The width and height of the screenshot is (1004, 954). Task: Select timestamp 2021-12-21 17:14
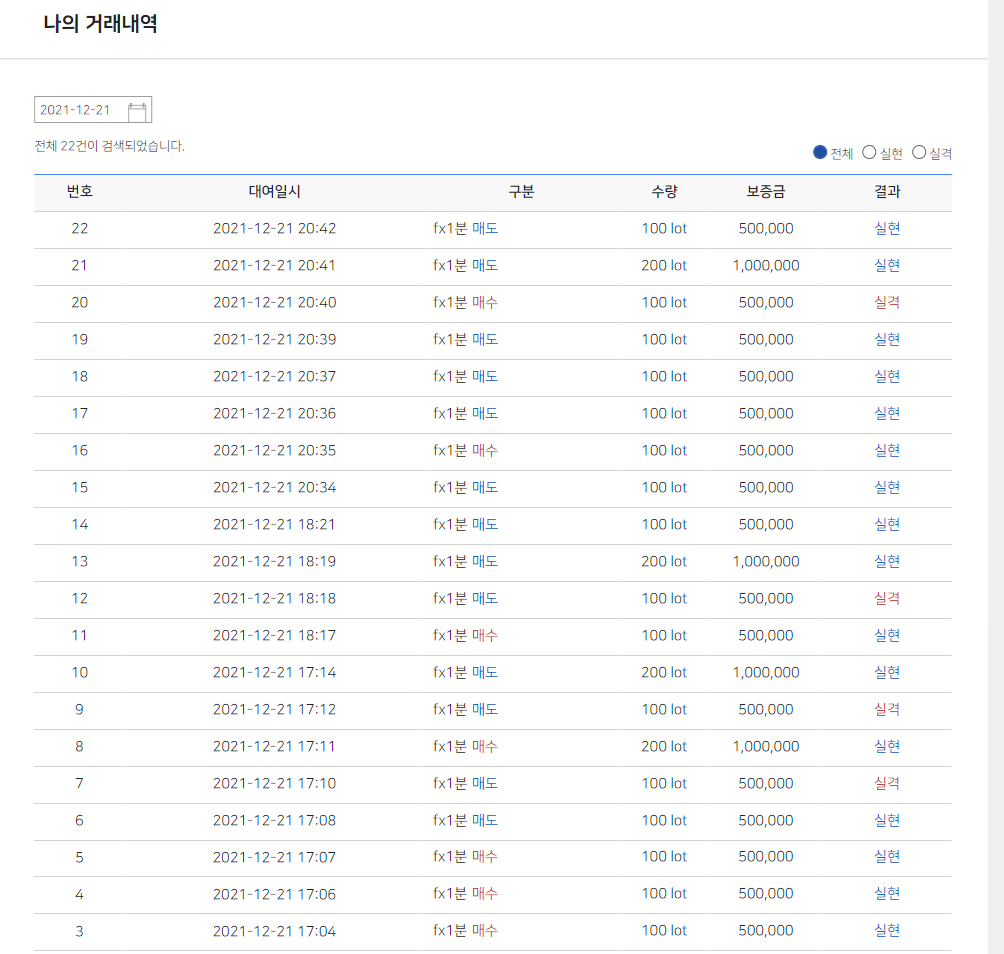pos(274,672)
